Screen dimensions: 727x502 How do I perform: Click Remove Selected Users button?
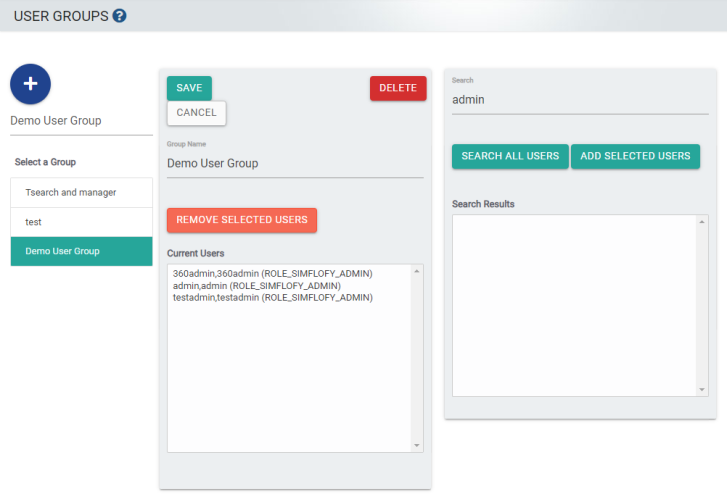point(242,220)
